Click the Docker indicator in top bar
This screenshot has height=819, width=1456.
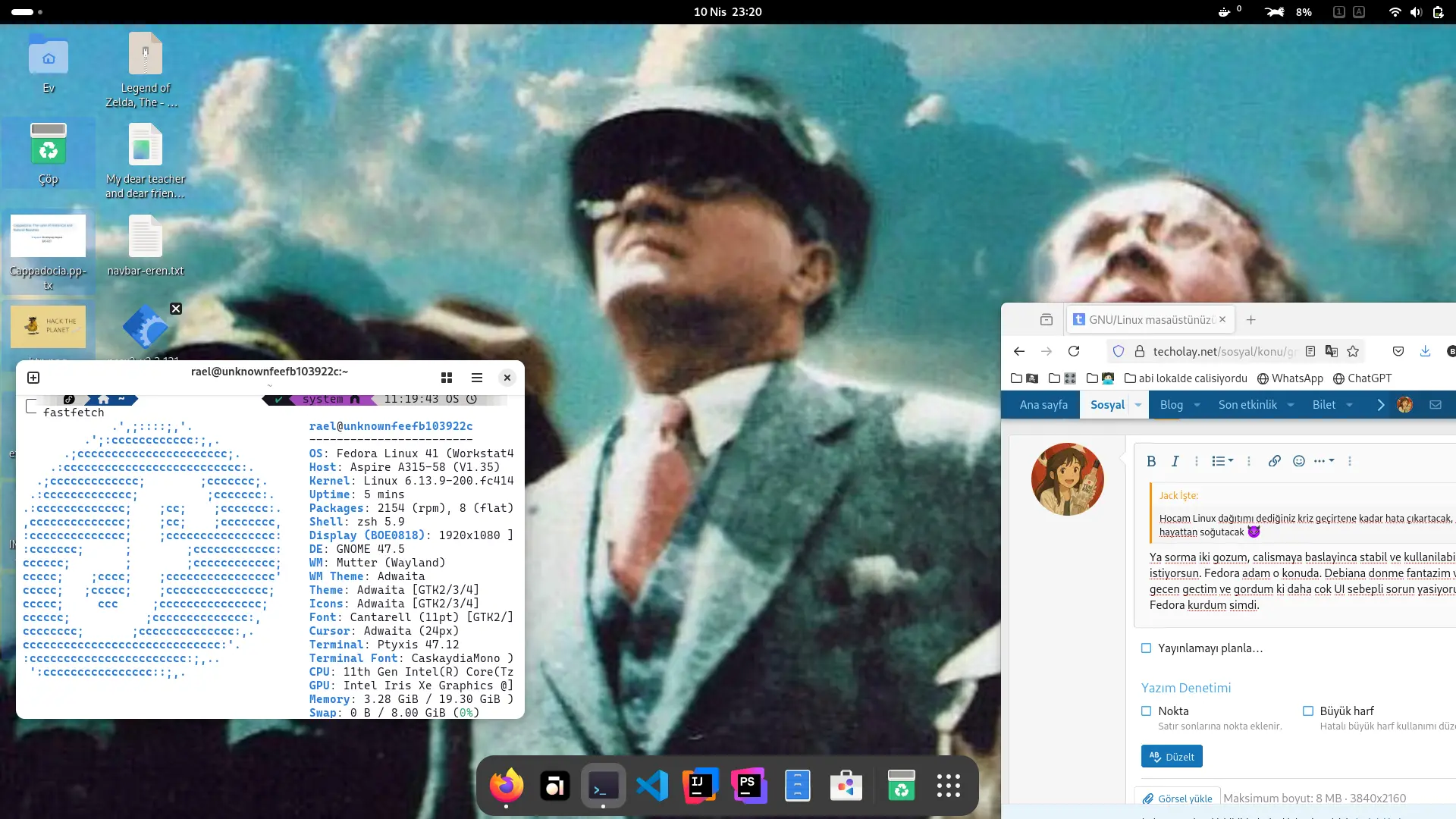click(x=1224, y=12)
